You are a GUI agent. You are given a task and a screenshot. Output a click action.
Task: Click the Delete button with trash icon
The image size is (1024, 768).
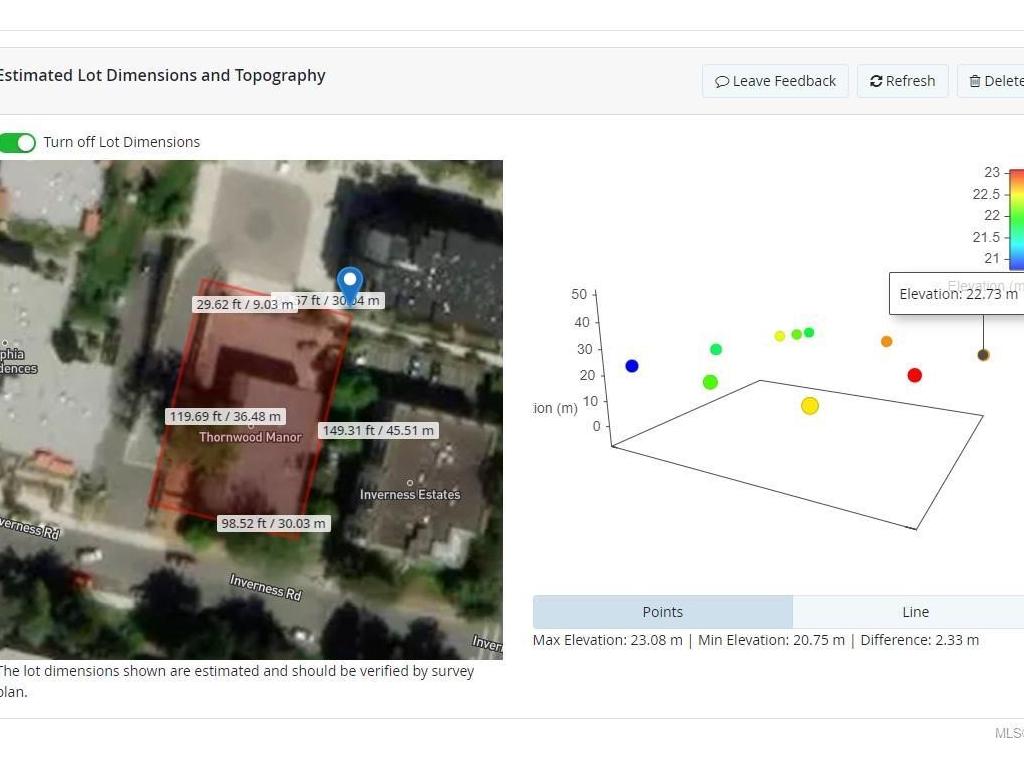pos(995,81)
